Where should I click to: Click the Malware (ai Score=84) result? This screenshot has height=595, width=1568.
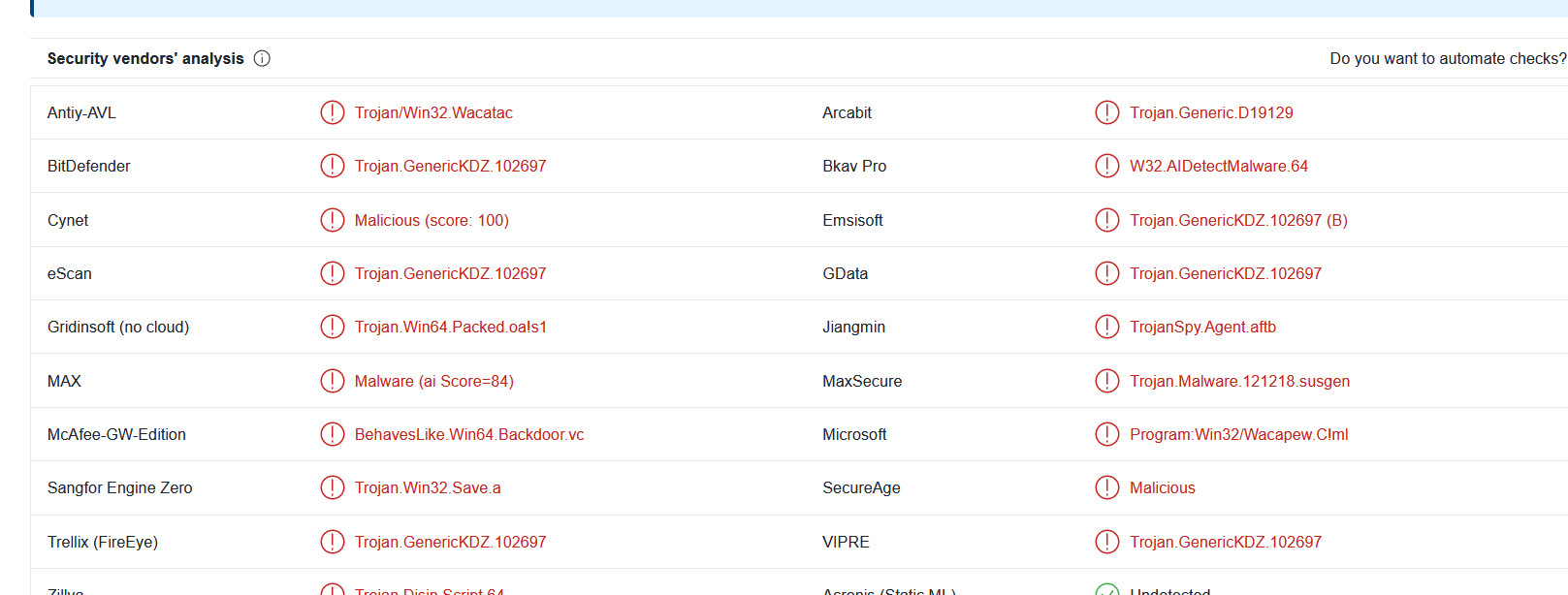click(434, 381)
